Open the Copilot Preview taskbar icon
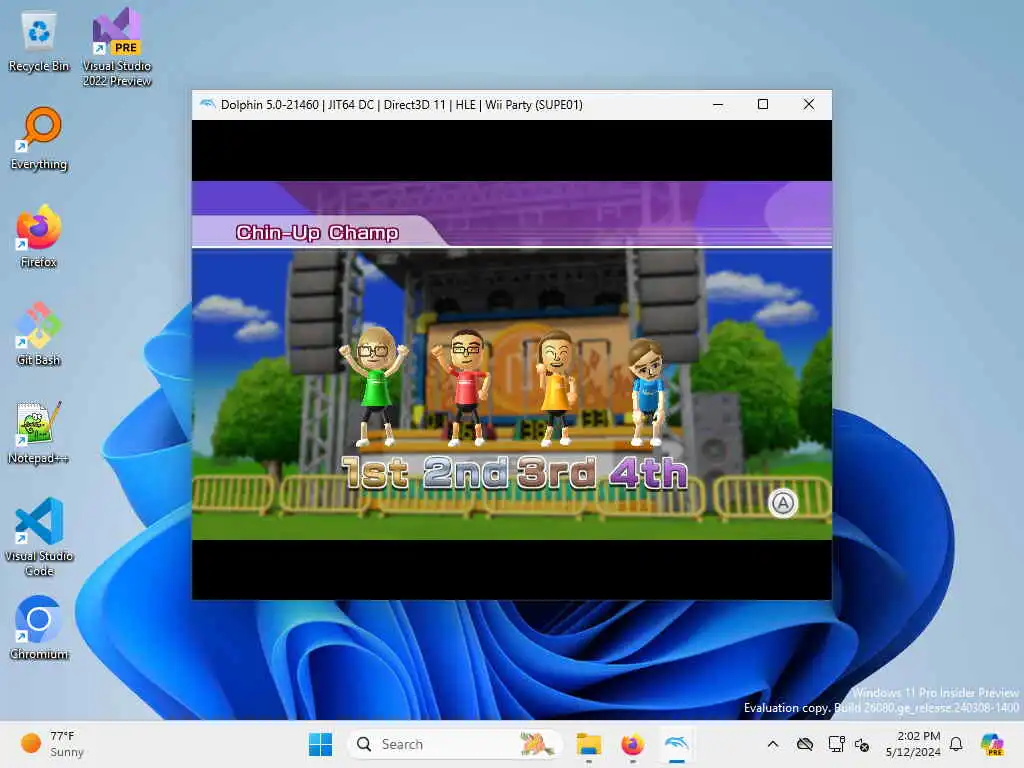1024x768 pixels. [x=992, y=744]
